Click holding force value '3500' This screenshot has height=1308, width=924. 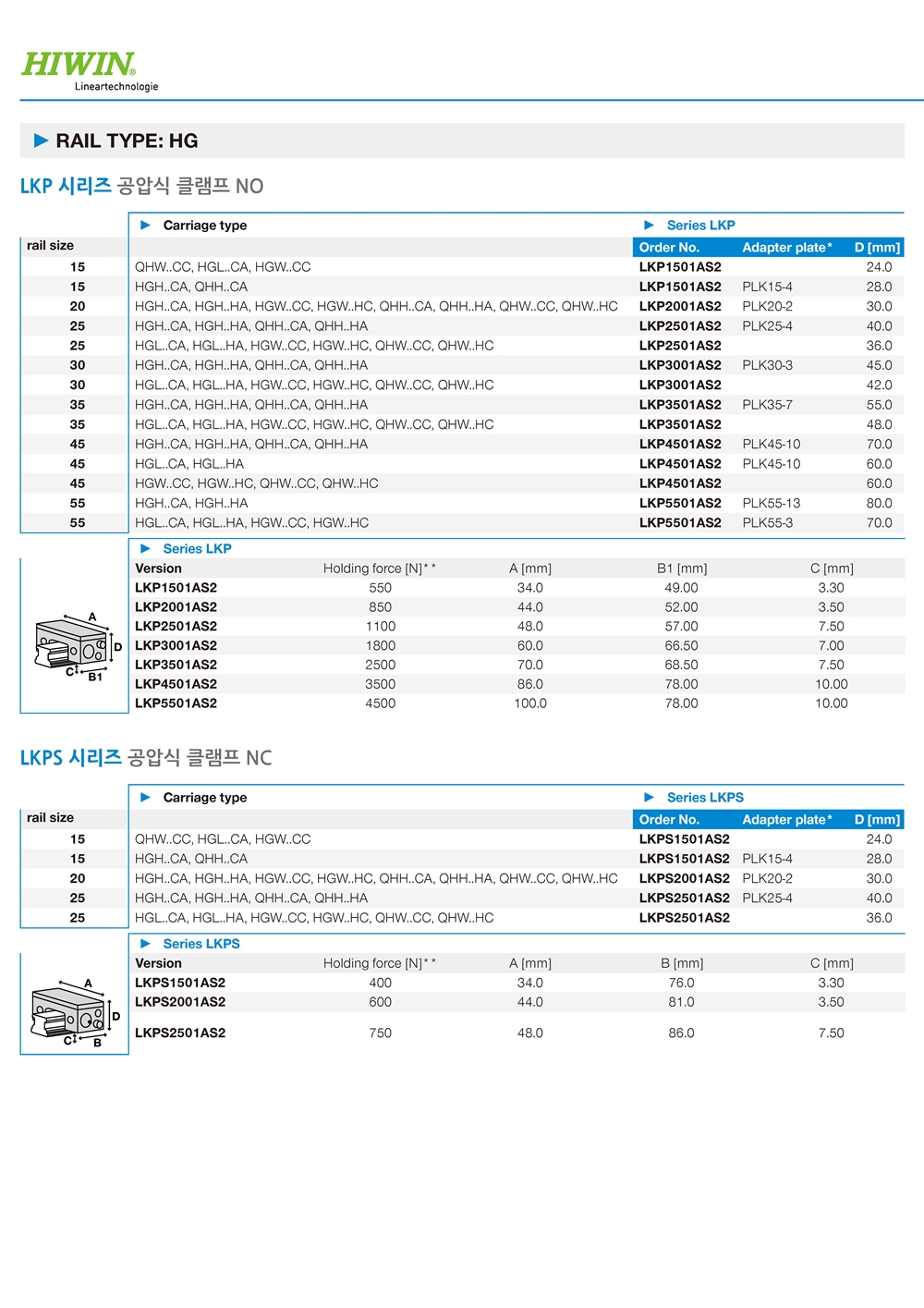coord(381,684)
